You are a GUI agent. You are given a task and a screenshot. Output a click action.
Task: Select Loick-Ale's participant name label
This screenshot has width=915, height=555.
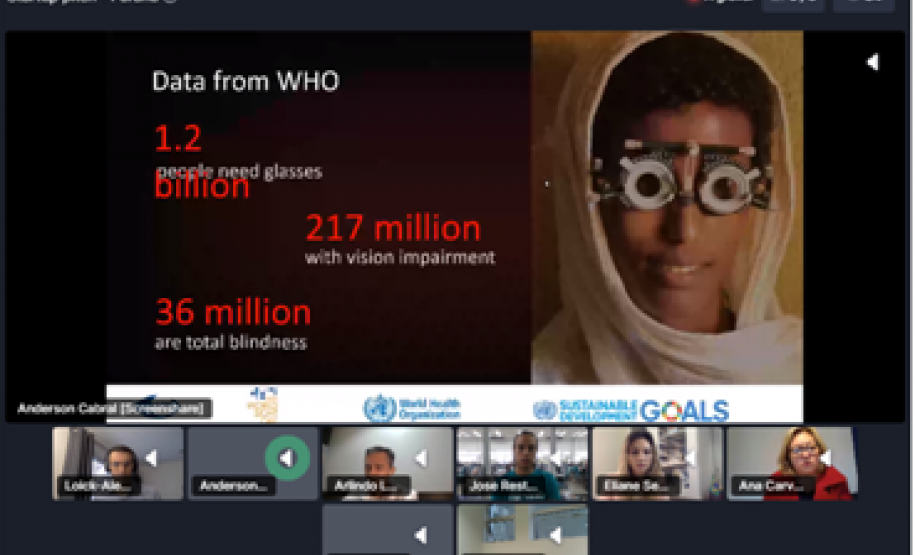click(x=97, y=486)
